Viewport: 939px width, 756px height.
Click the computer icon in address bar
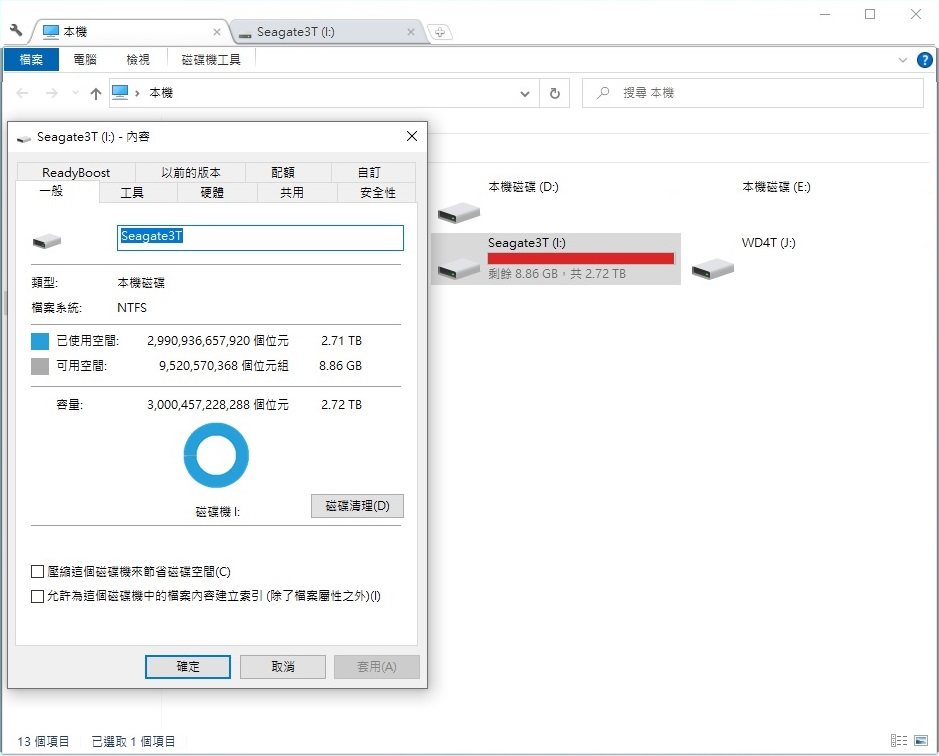[x=120, y=92]
